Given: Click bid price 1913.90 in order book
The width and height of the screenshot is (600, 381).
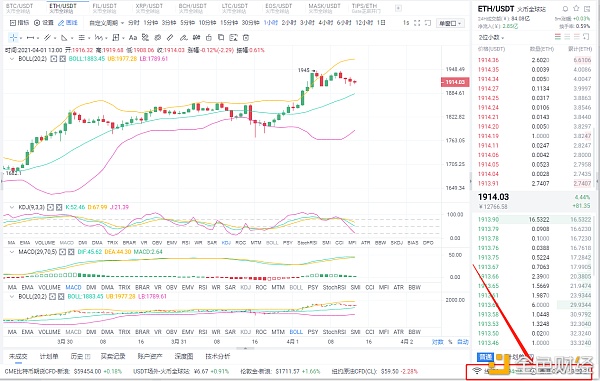Looking at the screenshot, I should tap(488, 220).
